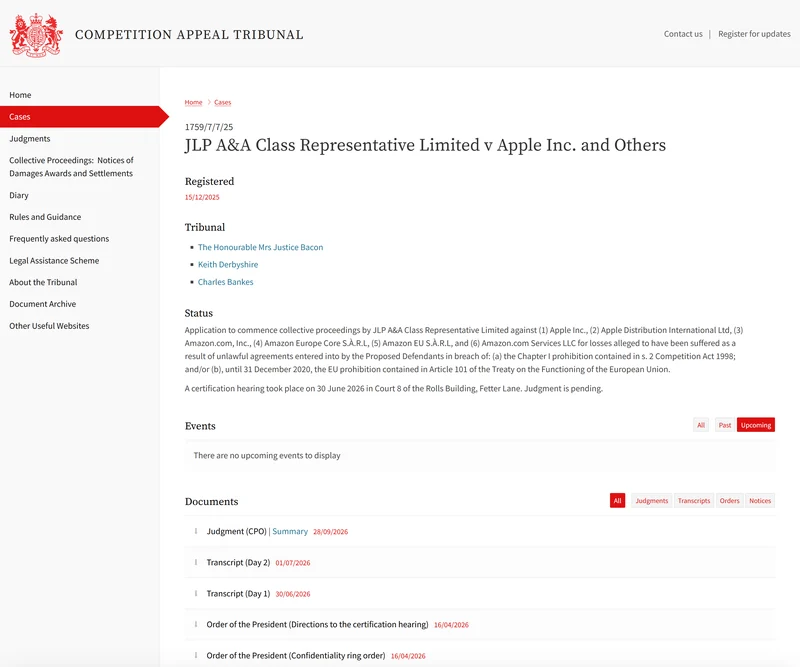Open The Honourable Mrs Justice Bacon profile
Viewport: 800px width, 667px height.
260,248
